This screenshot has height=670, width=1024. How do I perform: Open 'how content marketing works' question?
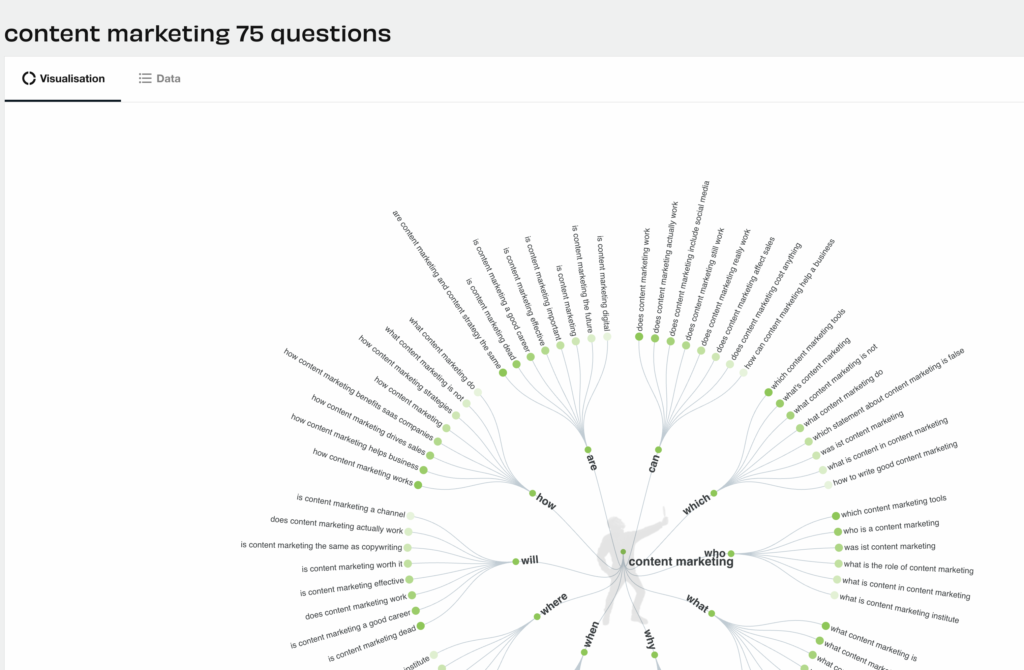pyautogui.click(x=362, y=467)
